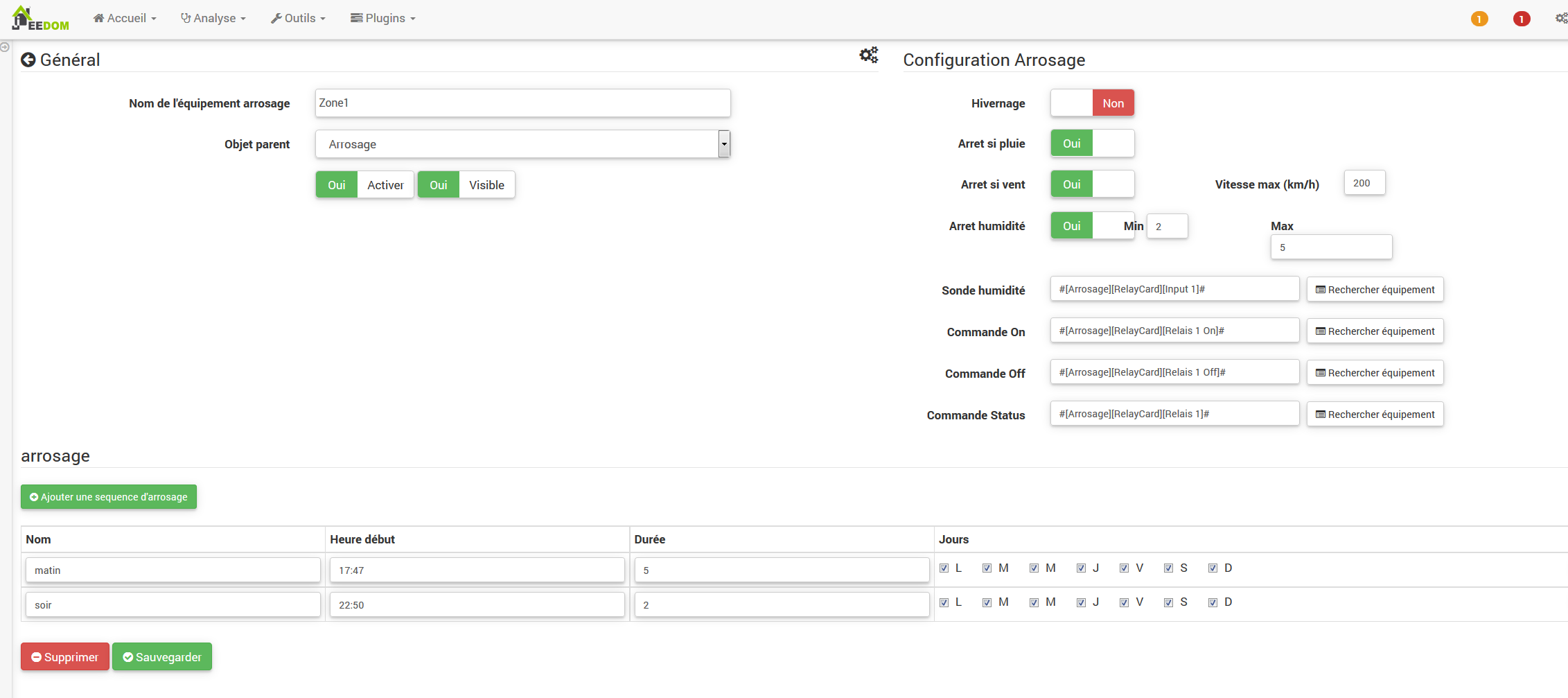1568x698 pixels.
Task: Open the Plugins menu
Action: coord(383,19)
